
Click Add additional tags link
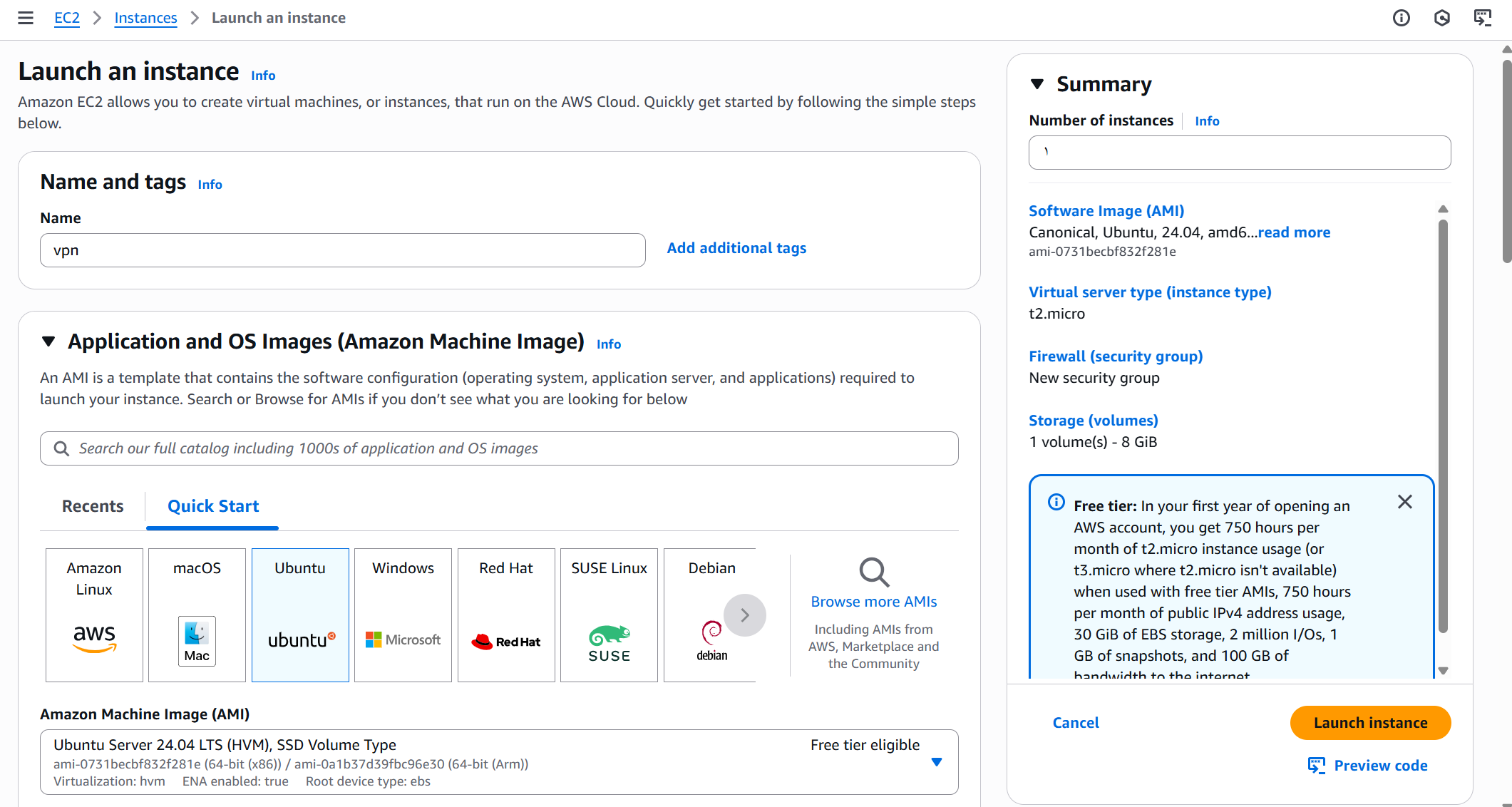[736, 248]
